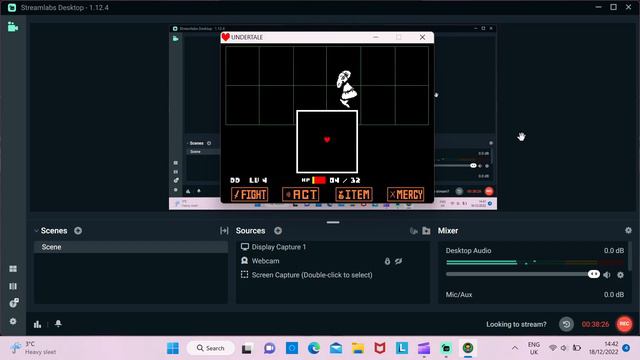640x360 pixels.
Task: Toggle the Webcam source lock icon
Action: [x=387, y=261]
